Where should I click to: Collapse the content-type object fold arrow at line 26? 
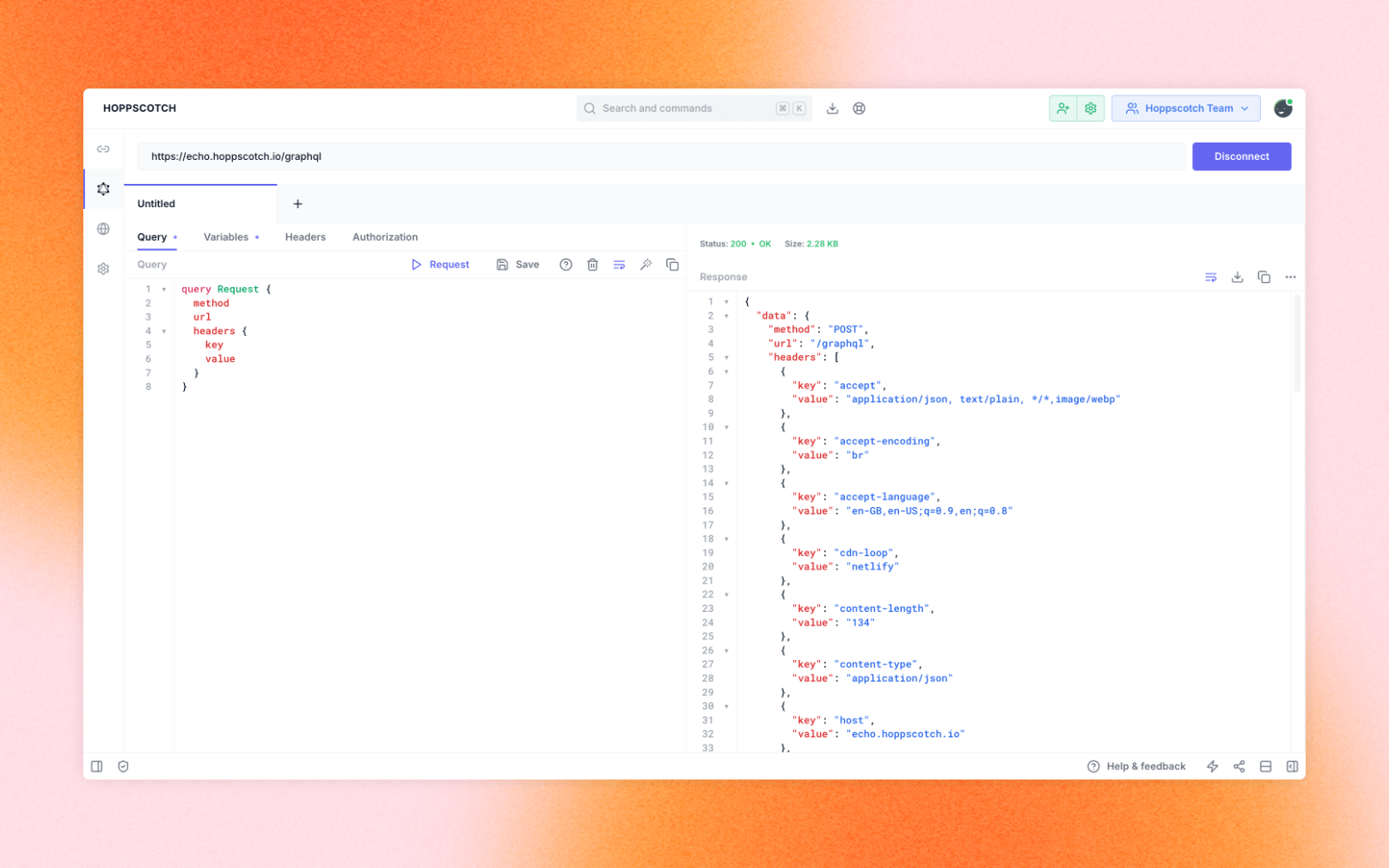pyautogui.click(x=726, y=651)
